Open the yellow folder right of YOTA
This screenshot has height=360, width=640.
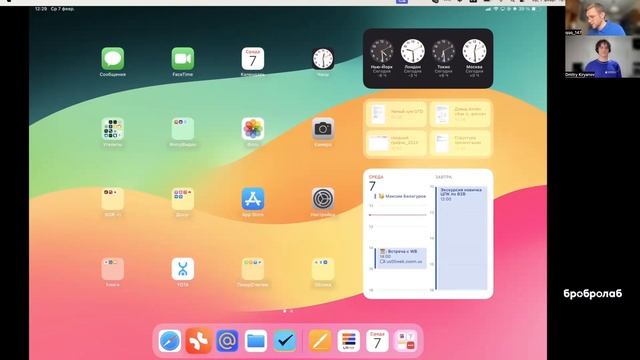point(253,269)
